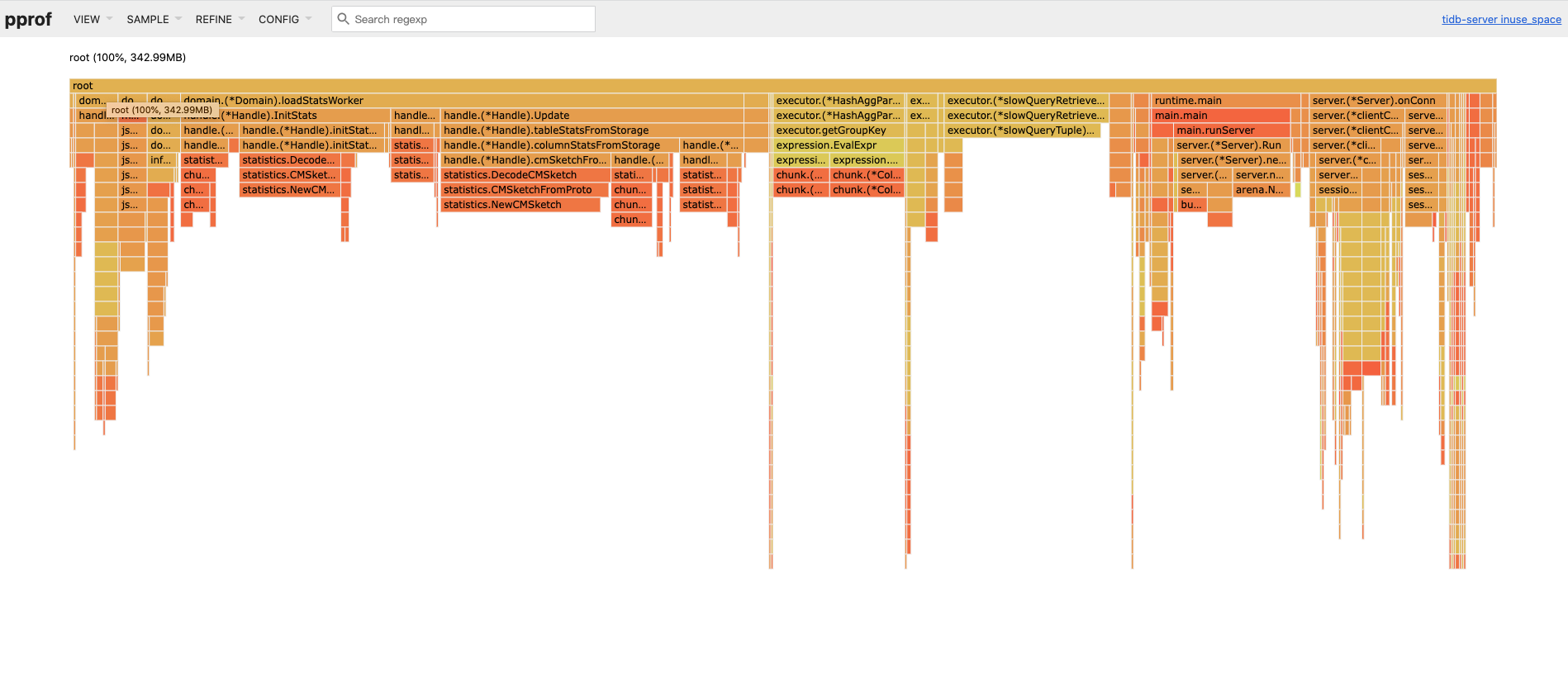
Task: Open the tidb-server inuse_space link
Action: point(1500,19)
